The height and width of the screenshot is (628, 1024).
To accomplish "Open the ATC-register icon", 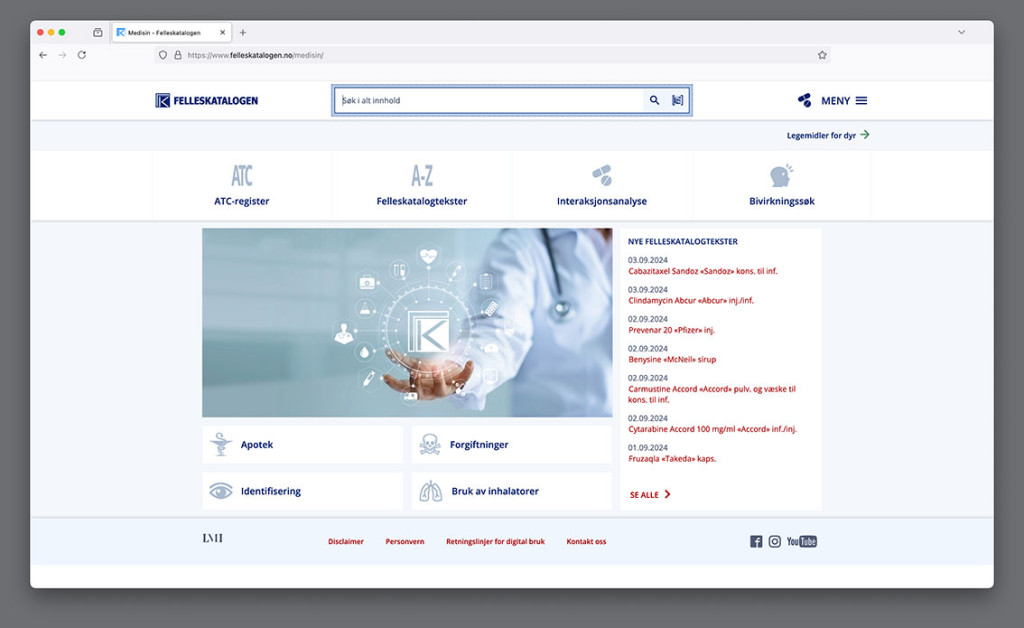I will (242, 177).
